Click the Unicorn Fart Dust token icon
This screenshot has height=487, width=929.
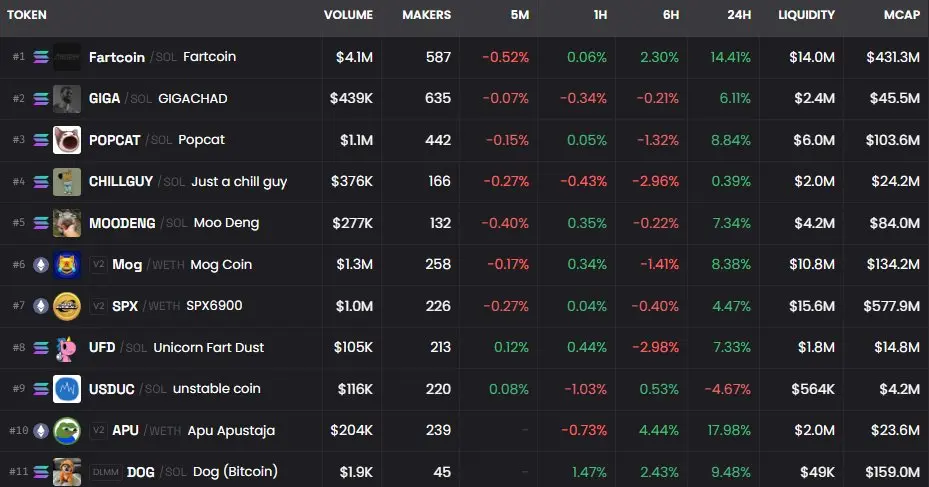click(x=67, y=347)
